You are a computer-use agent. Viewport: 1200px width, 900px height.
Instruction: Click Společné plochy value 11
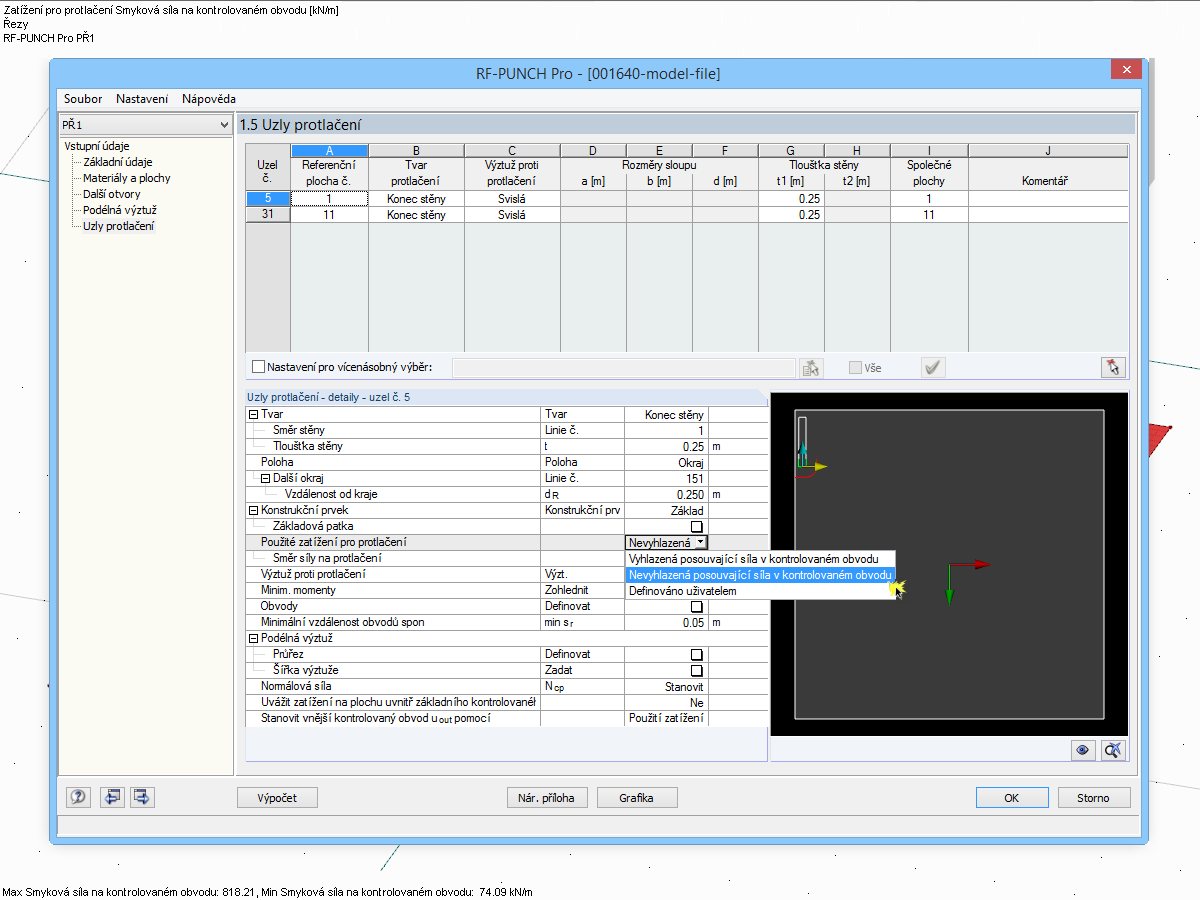929,214
